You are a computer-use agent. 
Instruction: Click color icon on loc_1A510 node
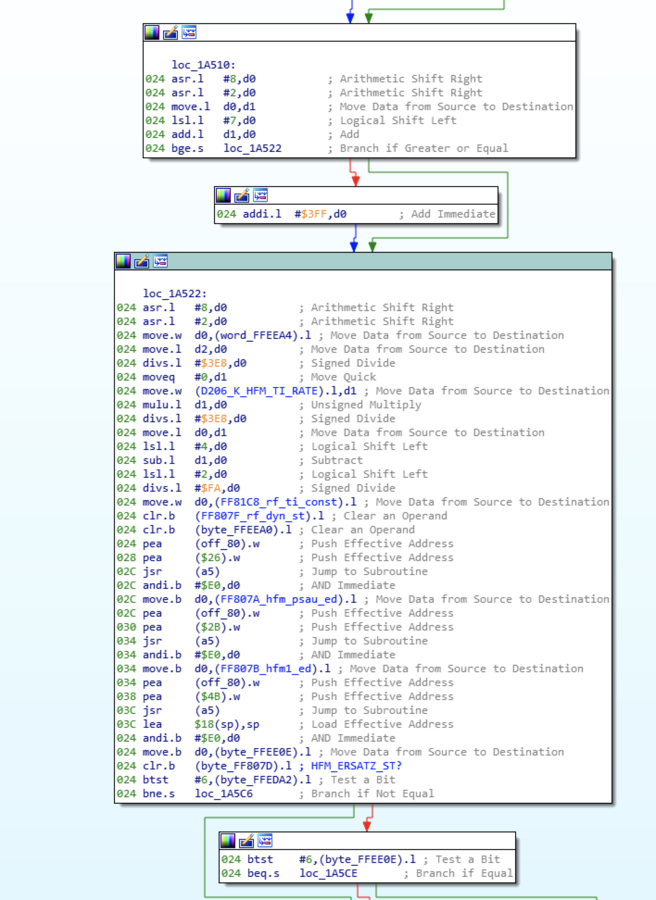tap(153, 33)
